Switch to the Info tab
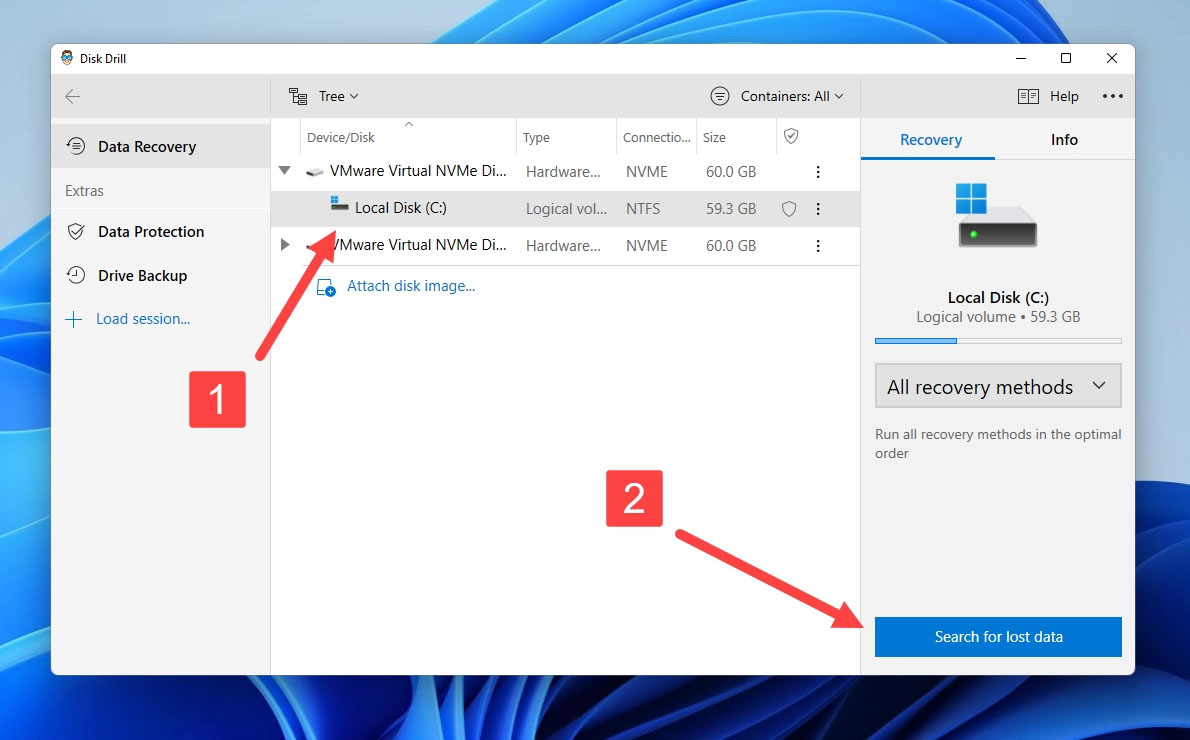This screenshot has width=1190, height=740. pos(1064,140)
